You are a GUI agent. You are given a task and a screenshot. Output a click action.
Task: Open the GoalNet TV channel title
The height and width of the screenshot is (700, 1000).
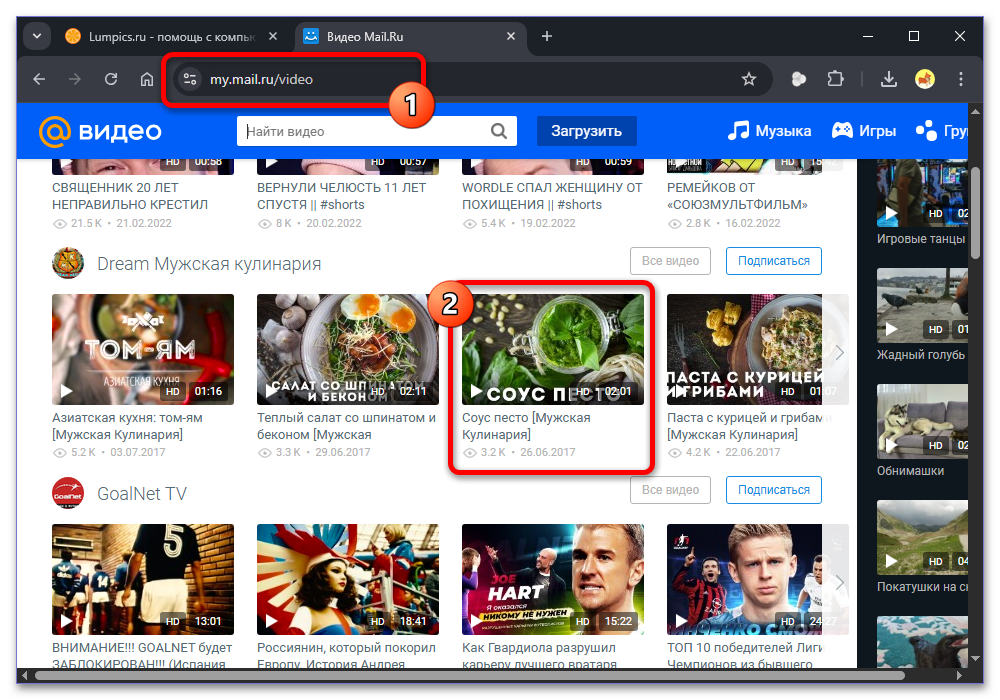pyautogui.click(x=142, y=494)
